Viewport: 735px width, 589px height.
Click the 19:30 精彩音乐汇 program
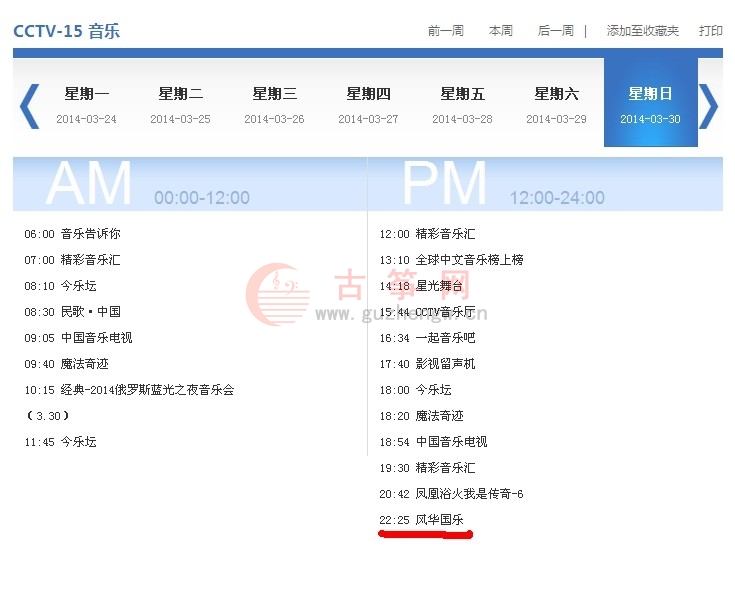click(428, 468)
